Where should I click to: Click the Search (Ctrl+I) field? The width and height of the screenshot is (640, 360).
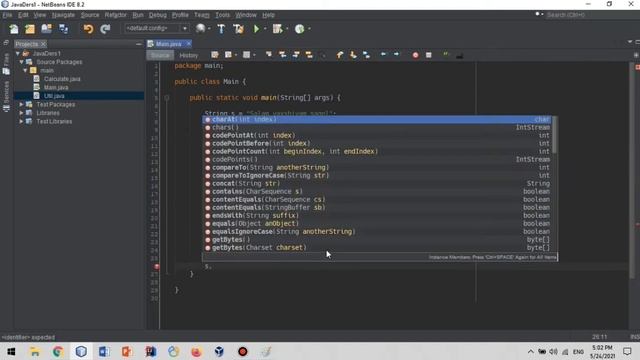[x=590, y=15]
